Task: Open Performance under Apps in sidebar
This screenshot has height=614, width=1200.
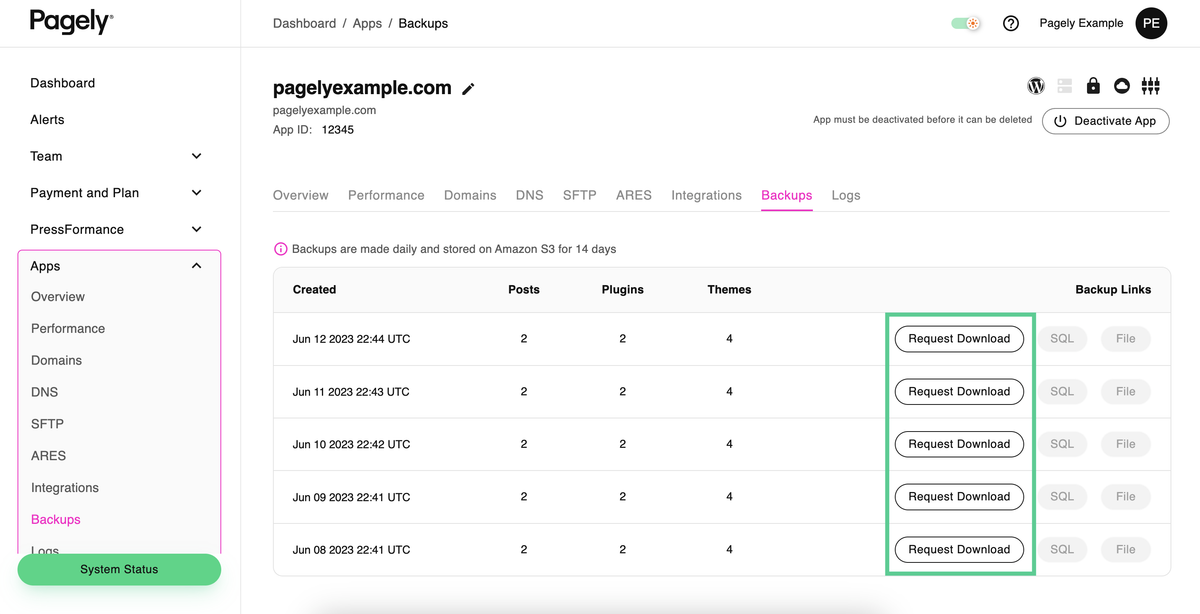Action: (x=68, y=328)
